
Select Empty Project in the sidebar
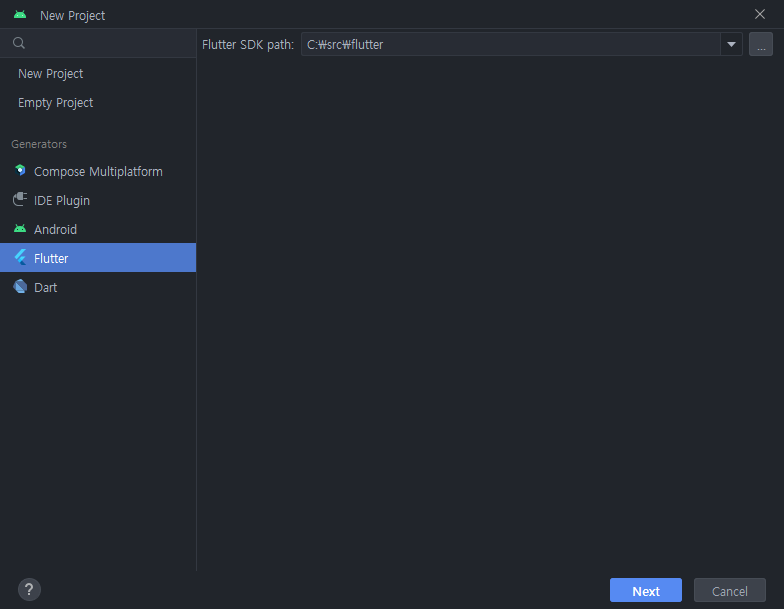(x=98, y=102)
